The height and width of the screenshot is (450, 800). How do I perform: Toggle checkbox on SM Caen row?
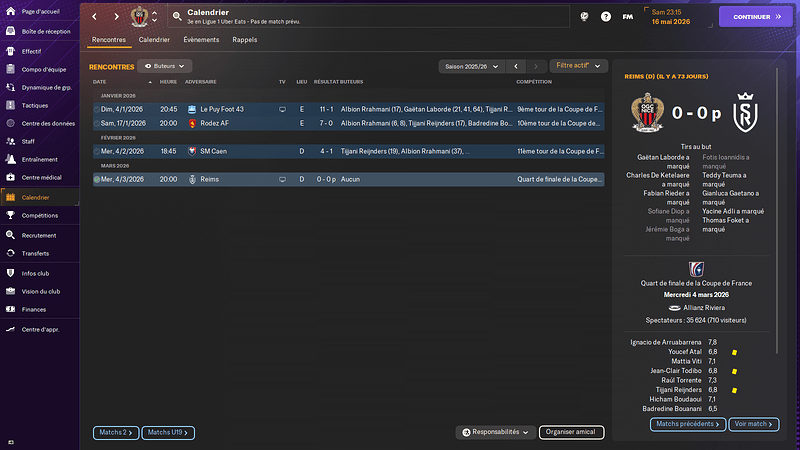pyautogui.click(x=96, y=152)
